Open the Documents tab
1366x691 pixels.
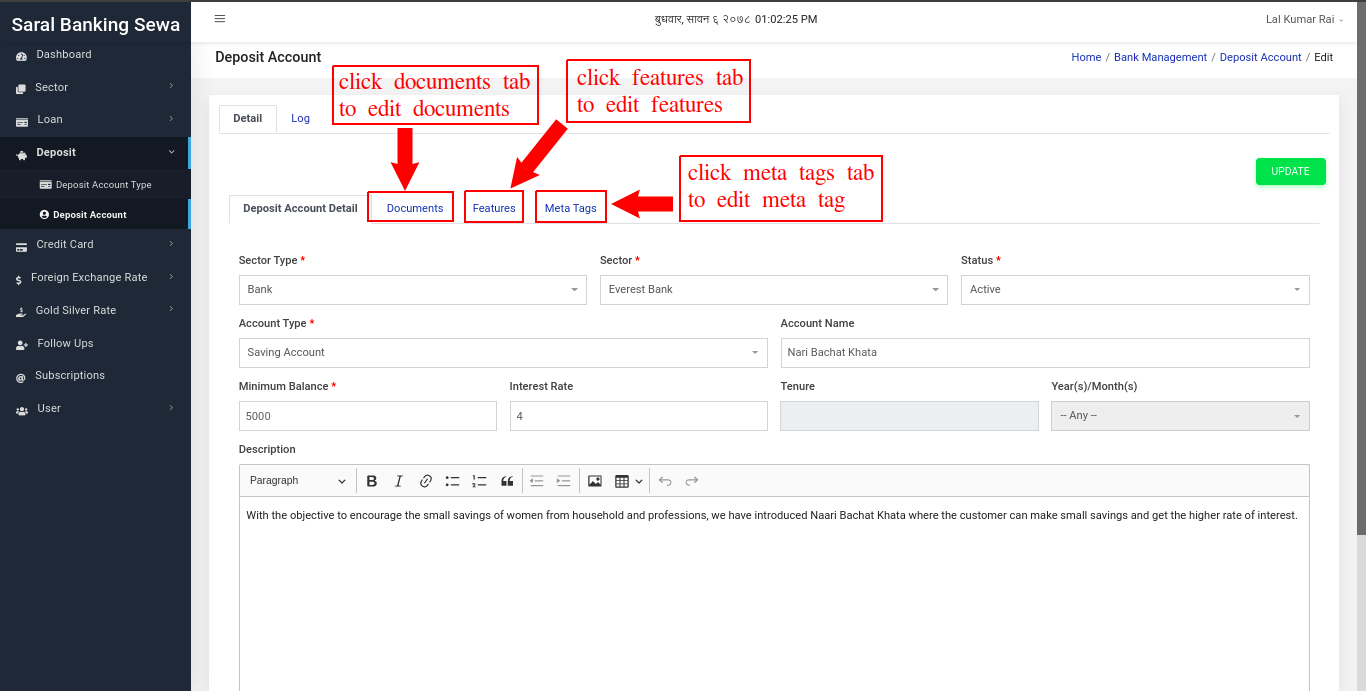[x=415, y=209]
